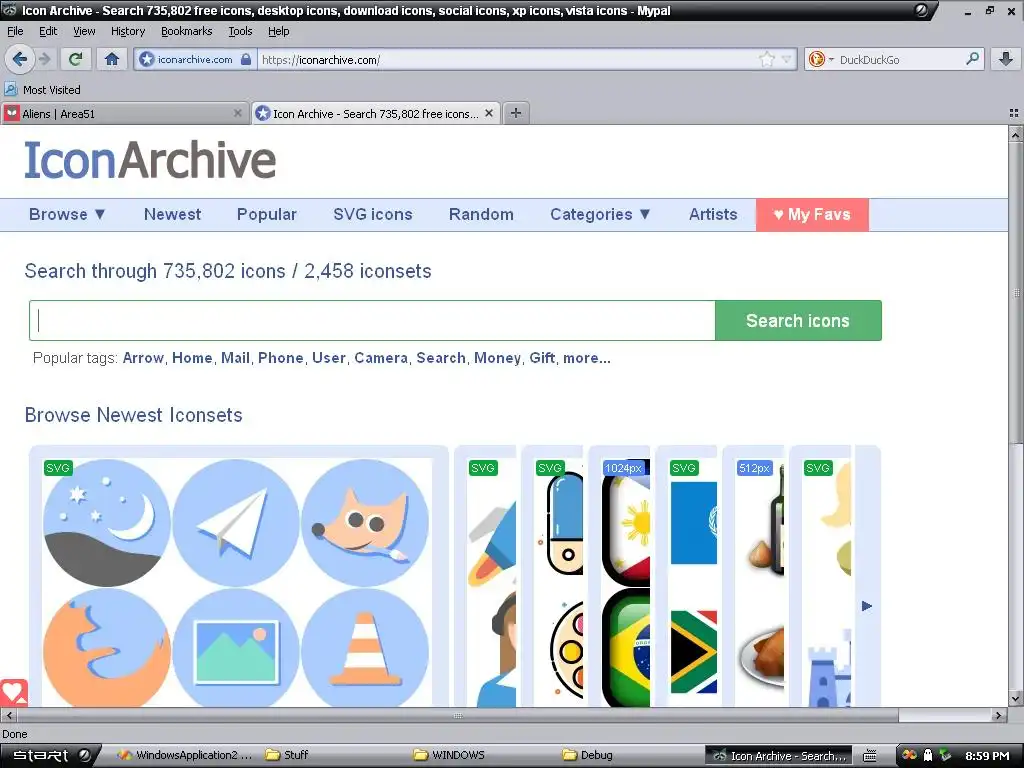Open the History menu
The width and height of the screenshot is (1024, 768).
[127, 31]
